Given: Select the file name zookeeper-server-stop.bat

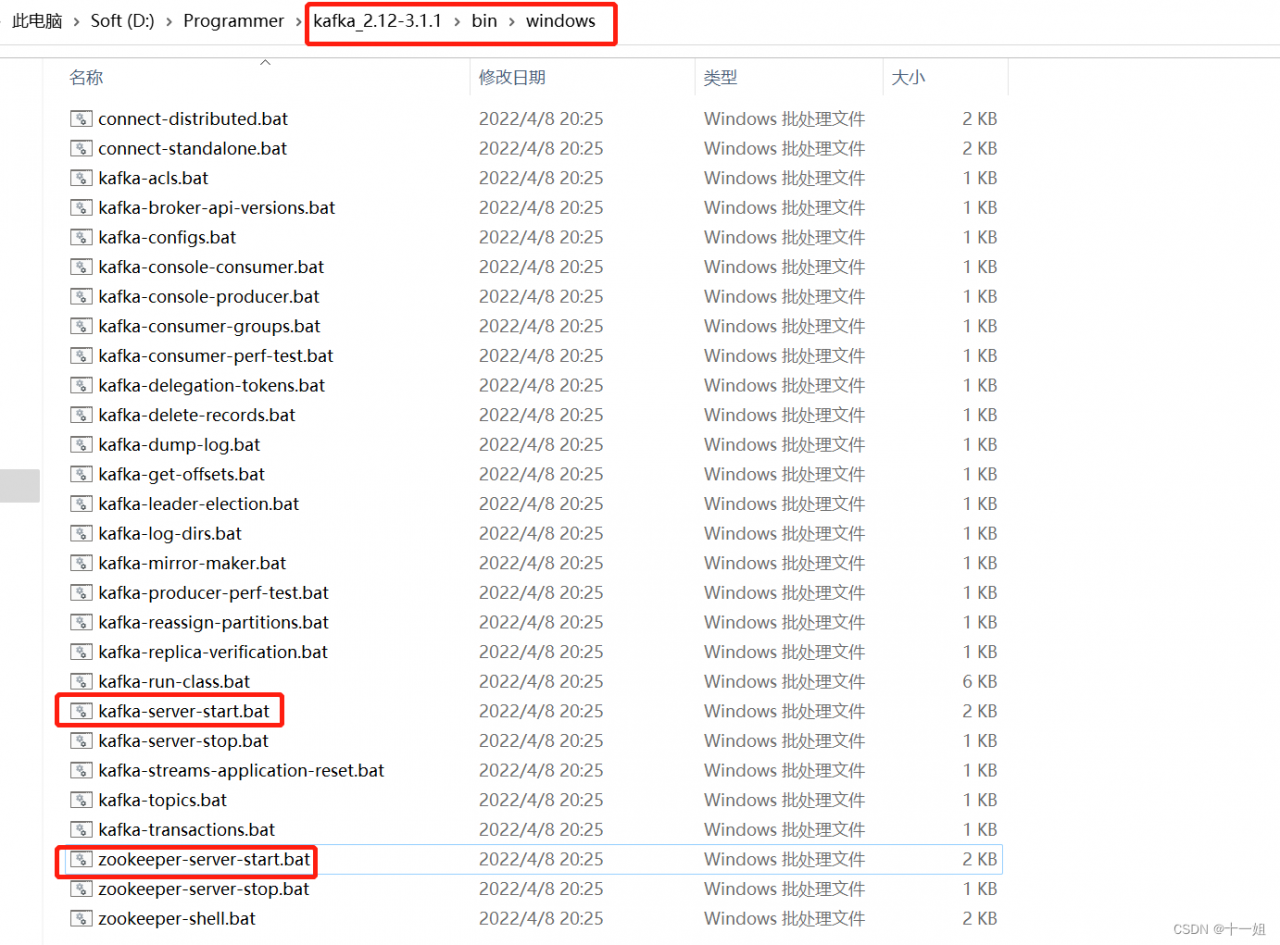Looking at the screenshot, I should click(204, 889).
